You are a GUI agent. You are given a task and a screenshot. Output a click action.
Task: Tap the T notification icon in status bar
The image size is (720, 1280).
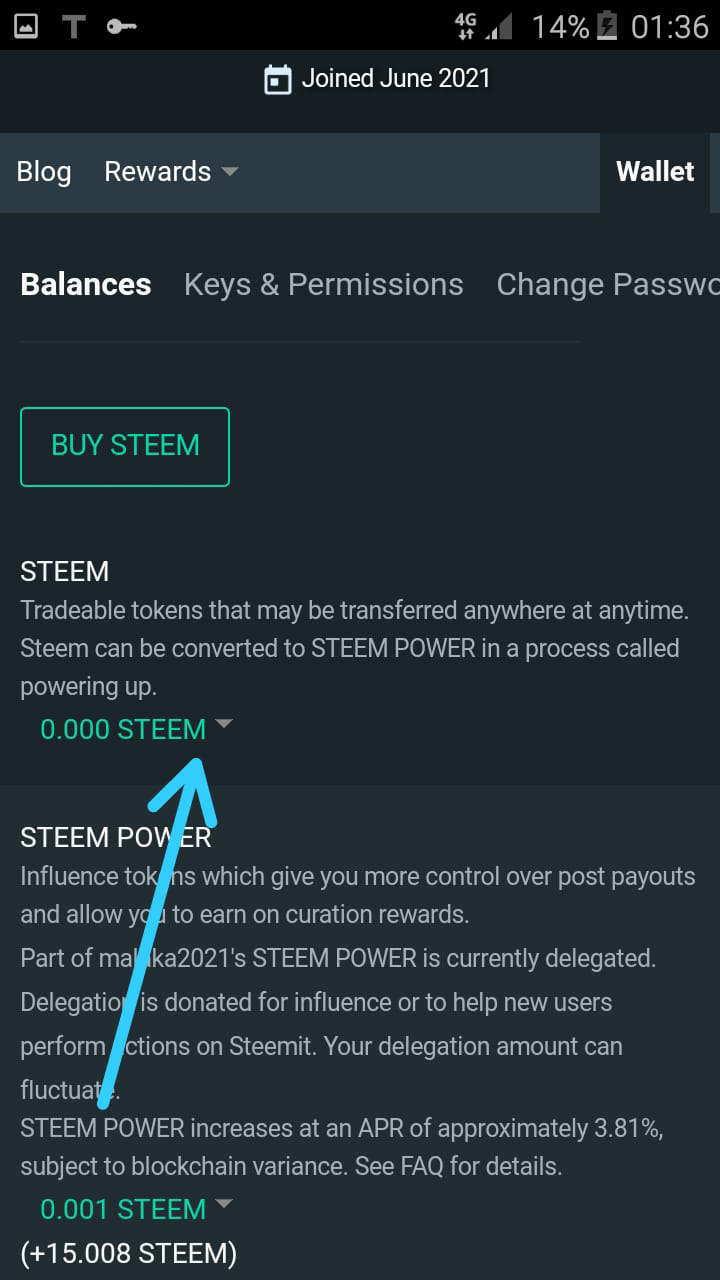[74, 26]
